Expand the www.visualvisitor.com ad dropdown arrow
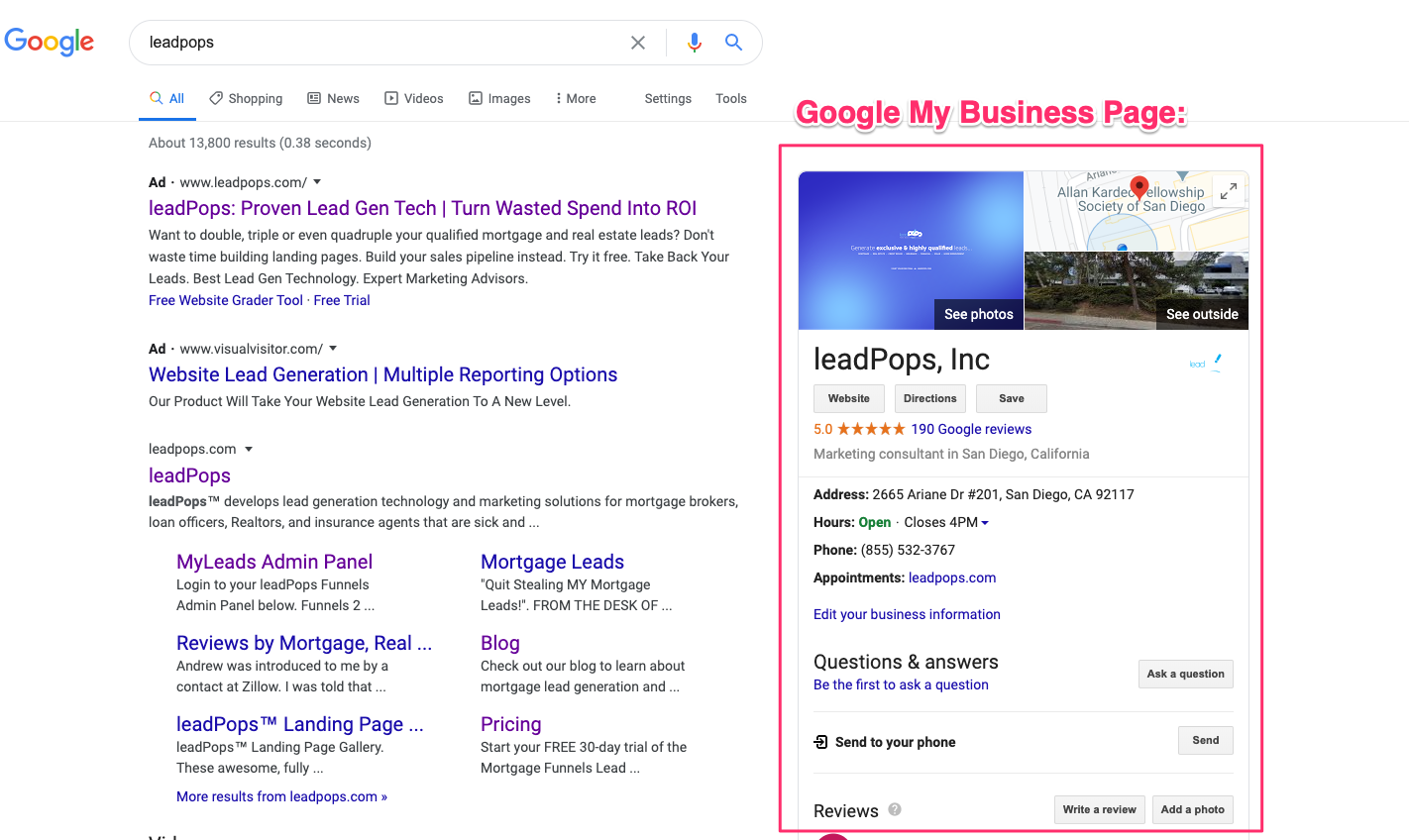Viewport: 1409px width, 840px height. coord(333,349)
